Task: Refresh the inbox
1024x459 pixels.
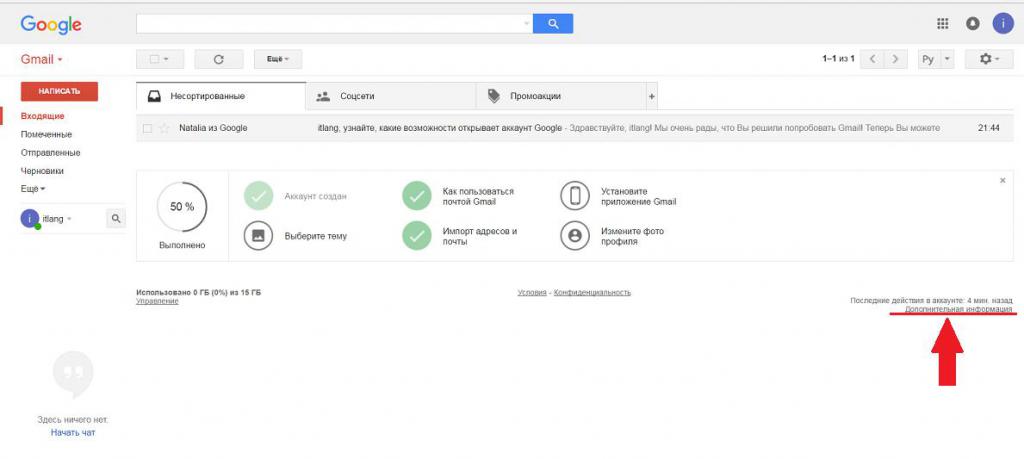Action: (x=219, y=59)
